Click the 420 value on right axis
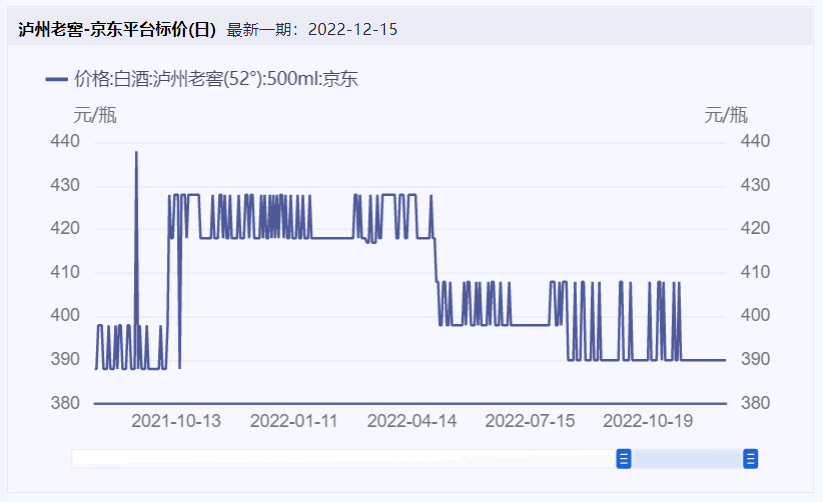This screenshot has width=823, height=502. pos(756,229)
